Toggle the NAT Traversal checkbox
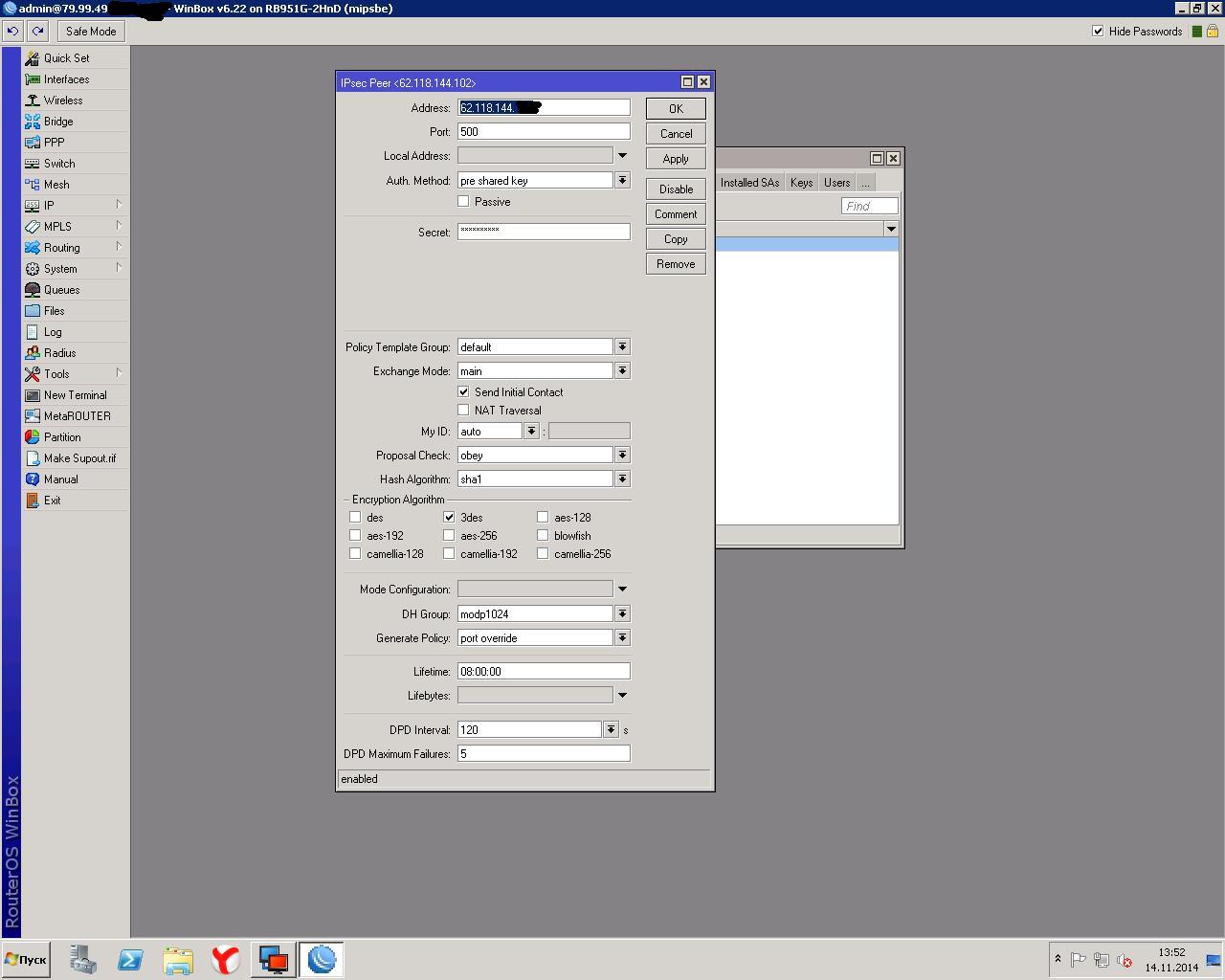The image size is (1225, 980). tap(463, 411)
